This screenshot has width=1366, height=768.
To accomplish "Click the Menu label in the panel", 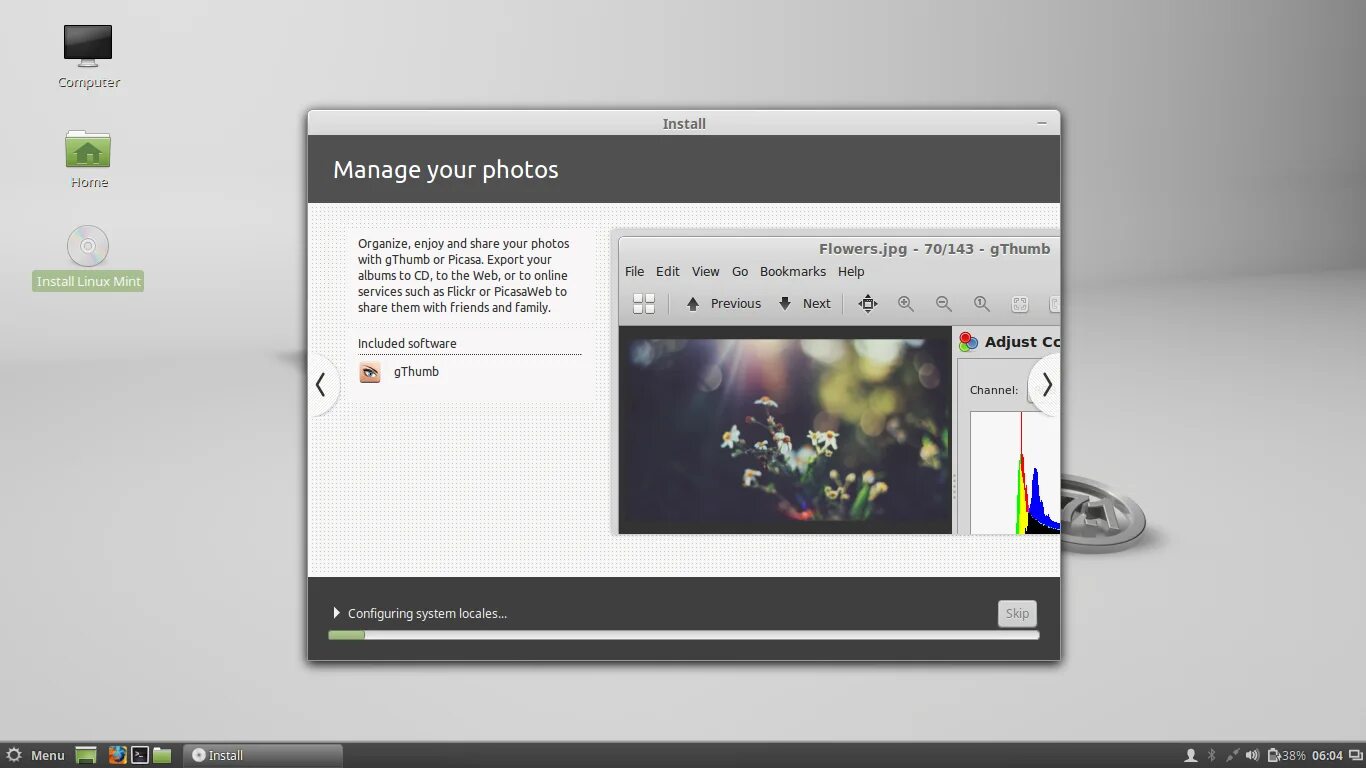I will click(48, 755).
